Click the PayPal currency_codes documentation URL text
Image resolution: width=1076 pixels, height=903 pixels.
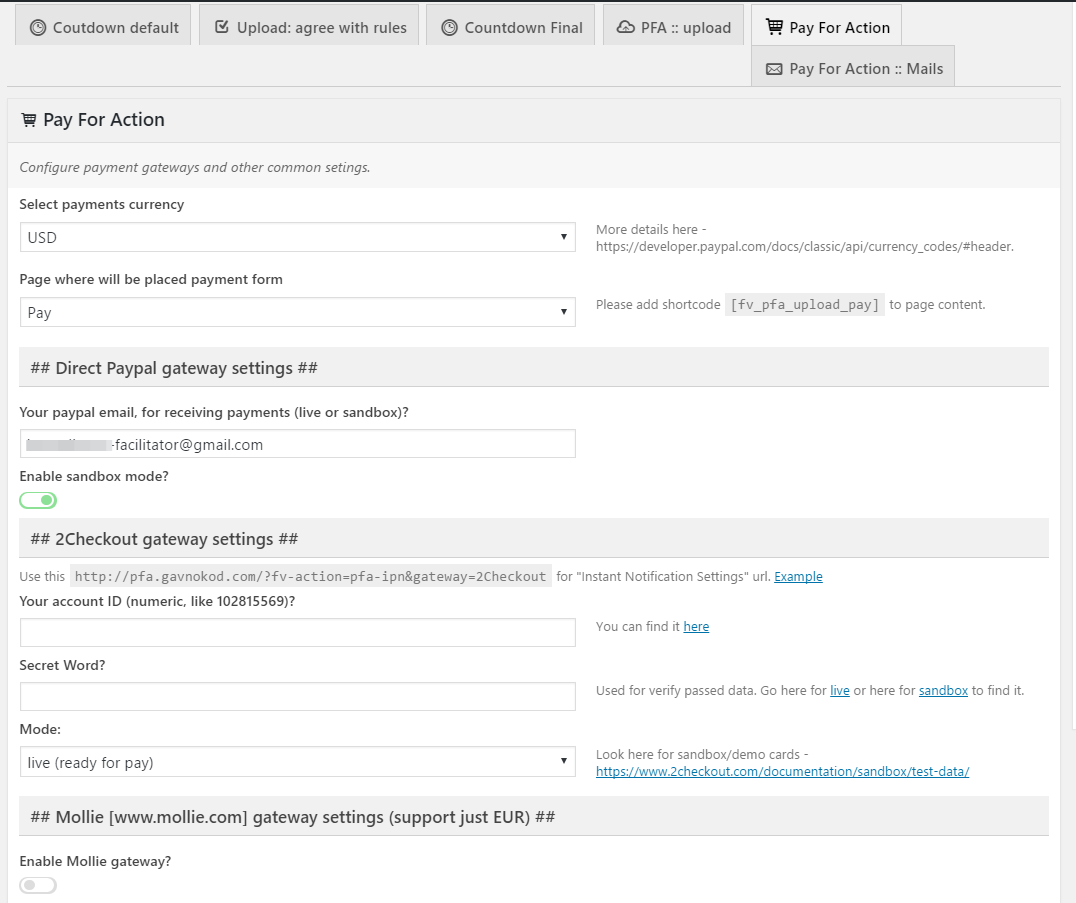804,246
